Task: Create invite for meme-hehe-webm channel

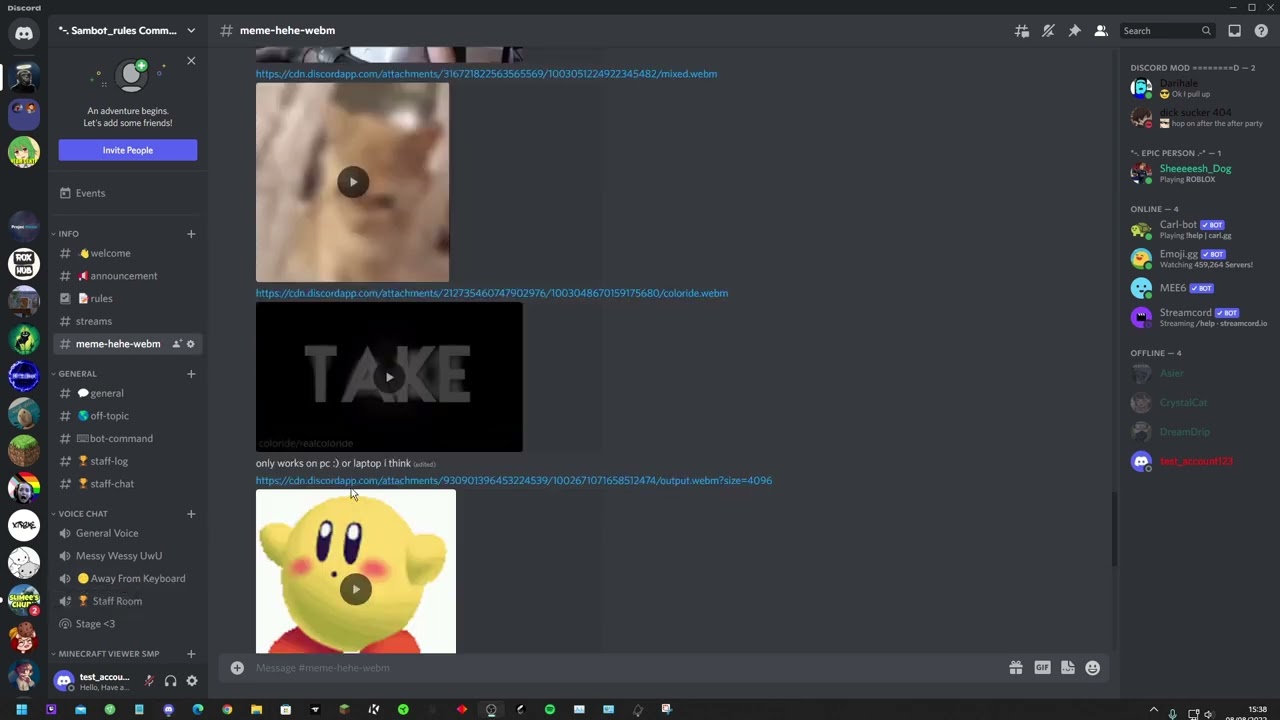Action: coord(177,344)
